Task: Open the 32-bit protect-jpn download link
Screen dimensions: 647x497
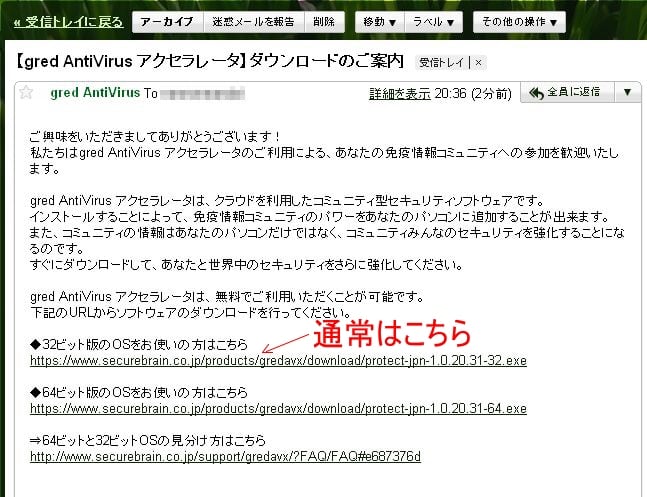Action: click(x=278, y=360)
